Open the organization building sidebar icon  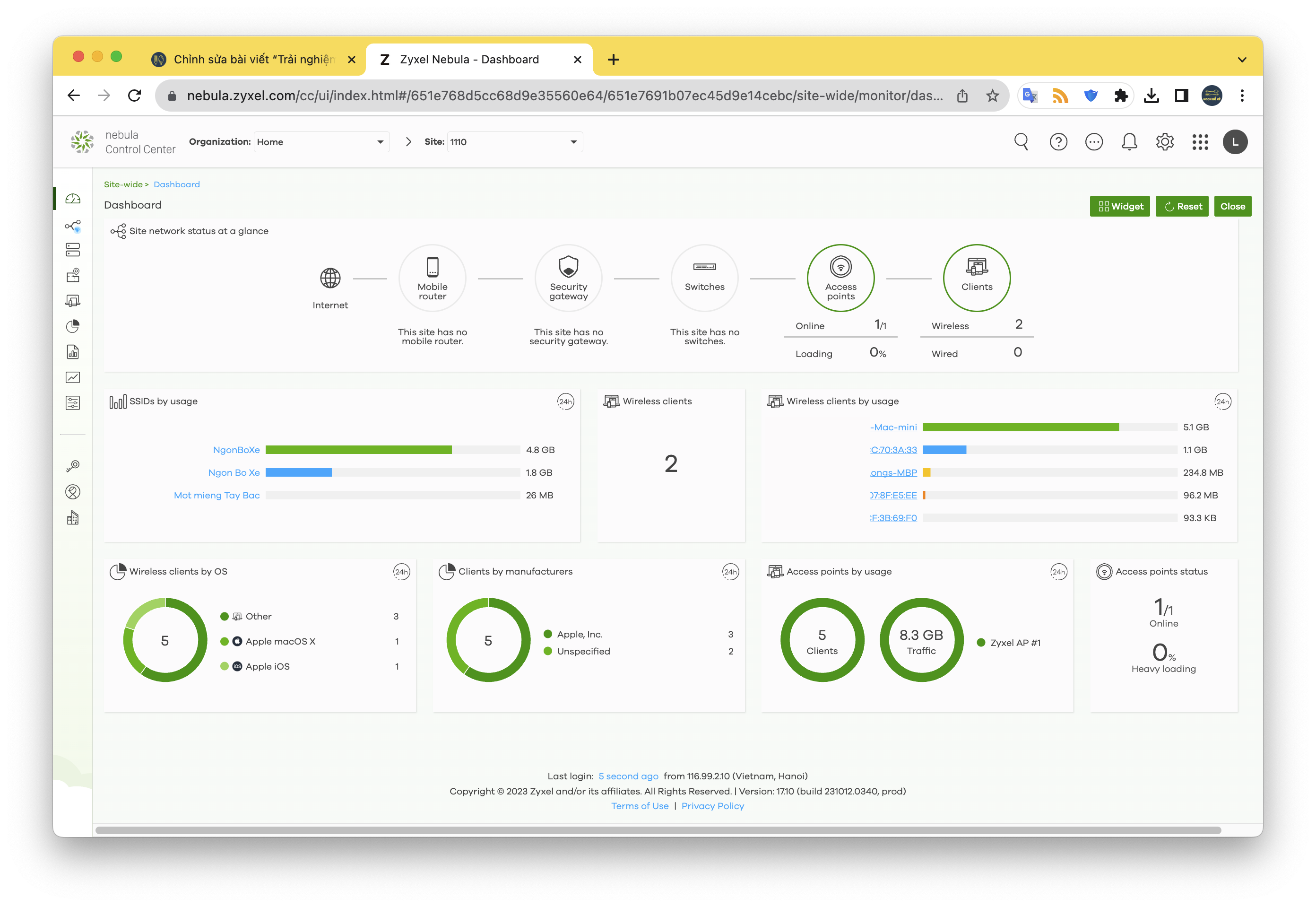(x=73, y=518)
